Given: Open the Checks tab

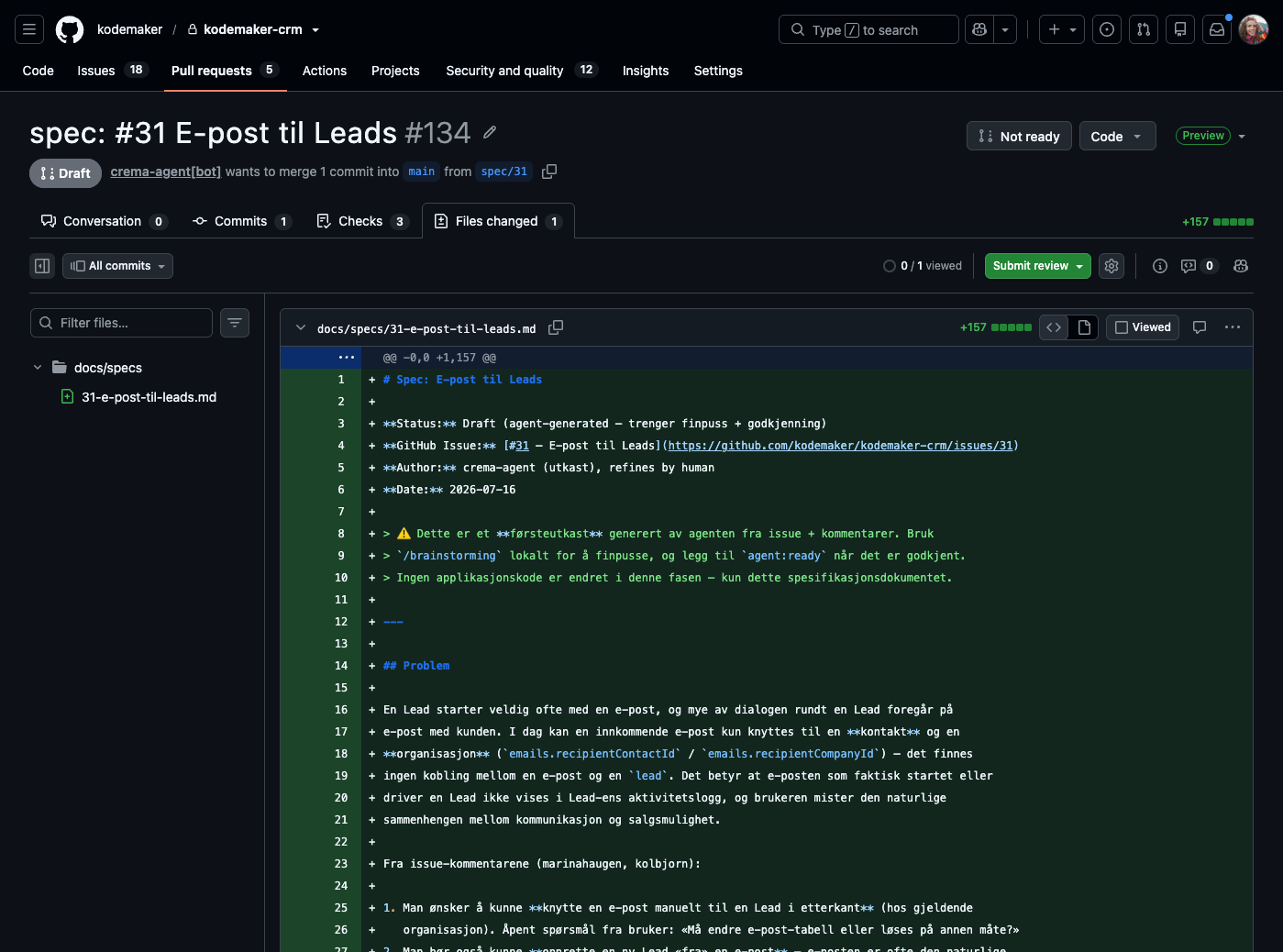Looking at the screenshot, I should (x=361, y=221).
